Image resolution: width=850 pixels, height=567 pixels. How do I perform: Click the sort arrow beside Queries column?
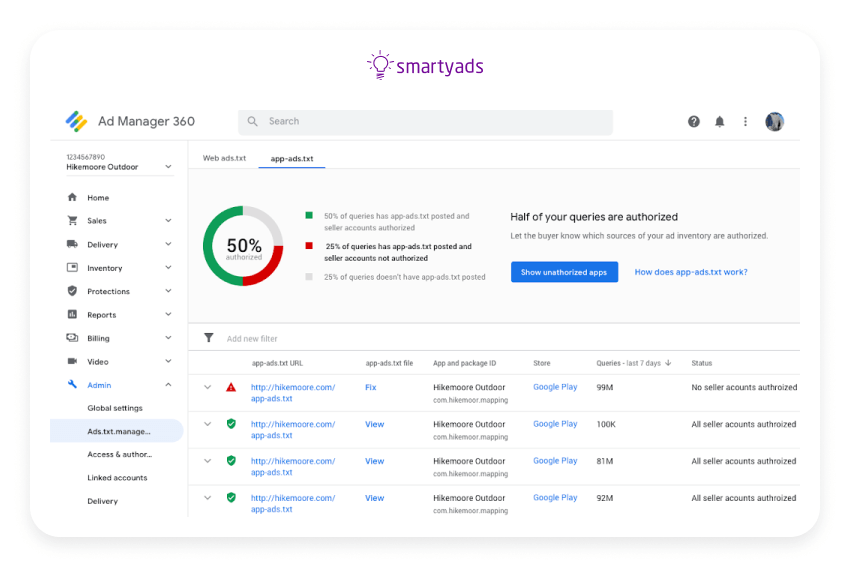tap(668, 363)
